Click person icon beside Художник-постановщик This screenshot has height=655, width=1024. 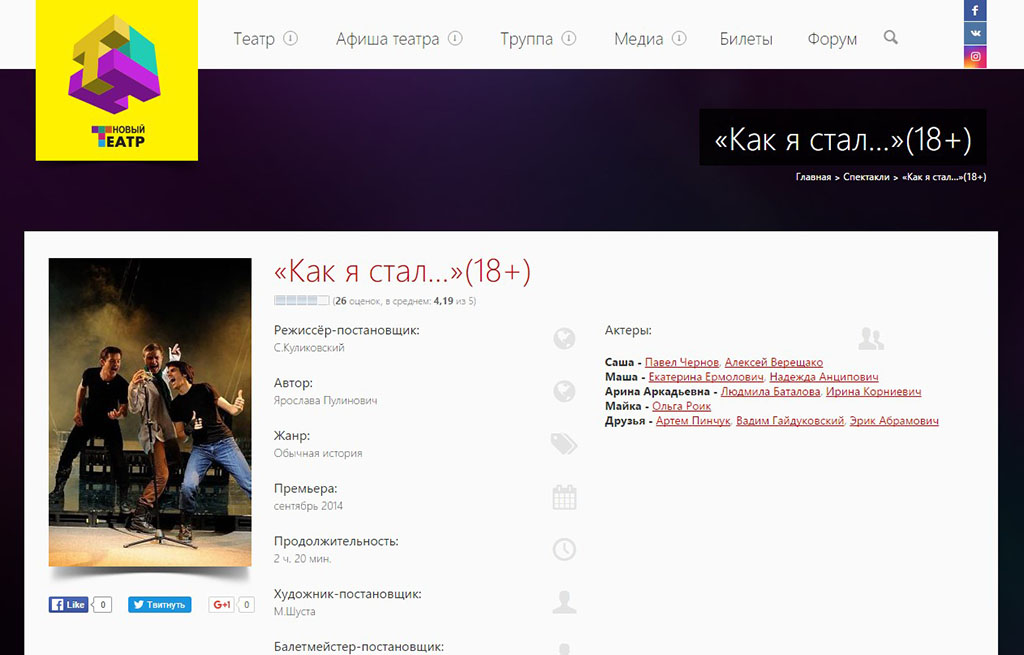(564, 602)
